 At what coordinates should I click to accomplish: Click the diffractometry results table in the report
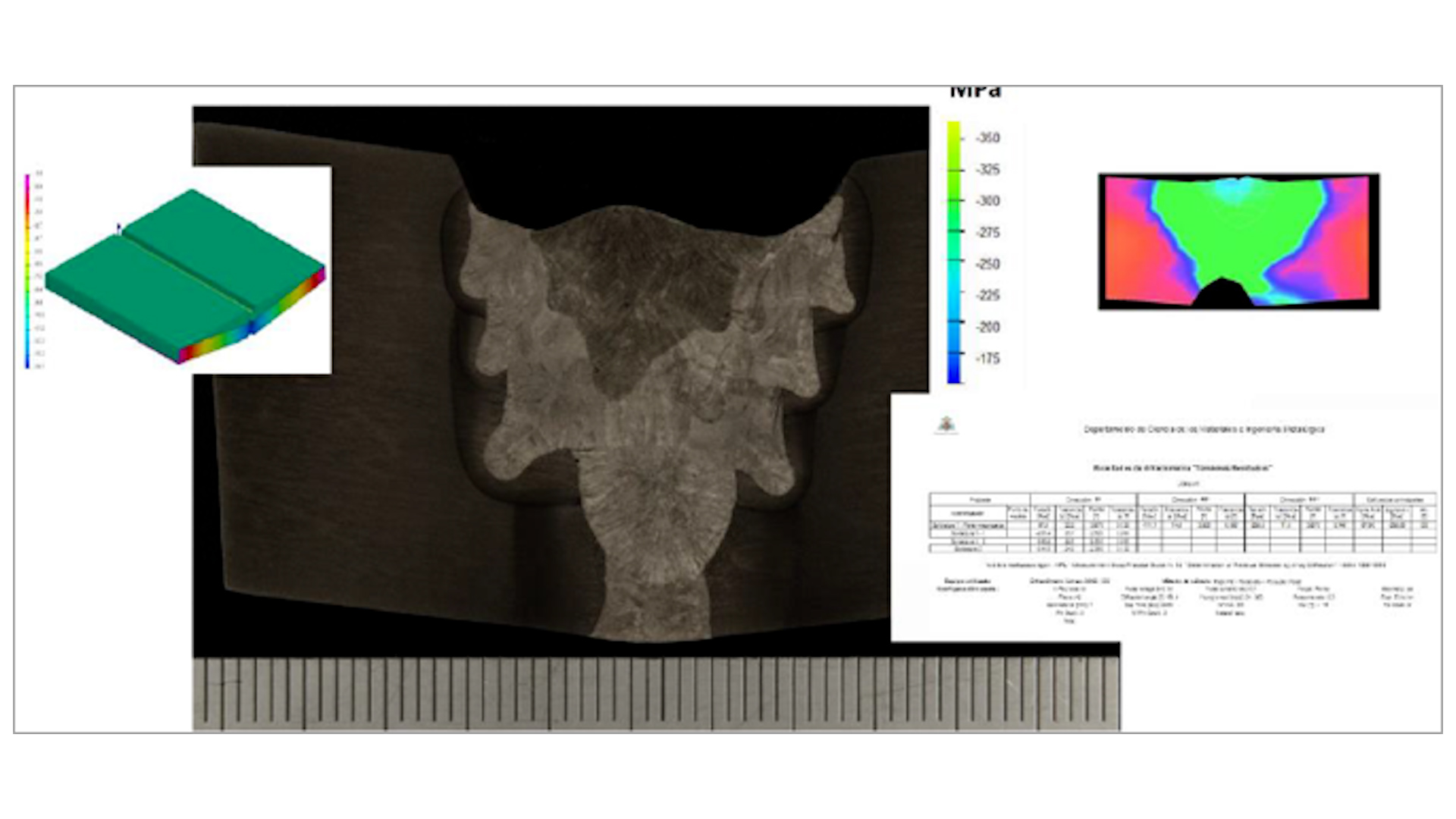1182,522
